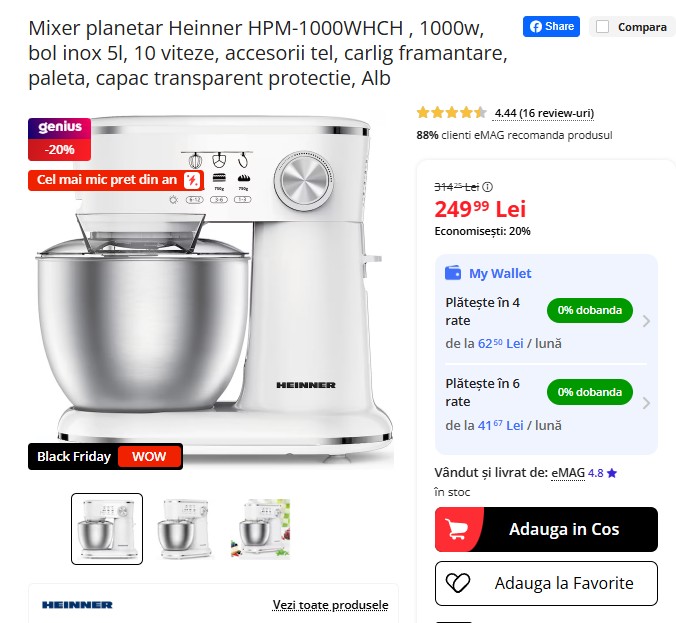Click the five-star rating icons

tap(451, 113)
